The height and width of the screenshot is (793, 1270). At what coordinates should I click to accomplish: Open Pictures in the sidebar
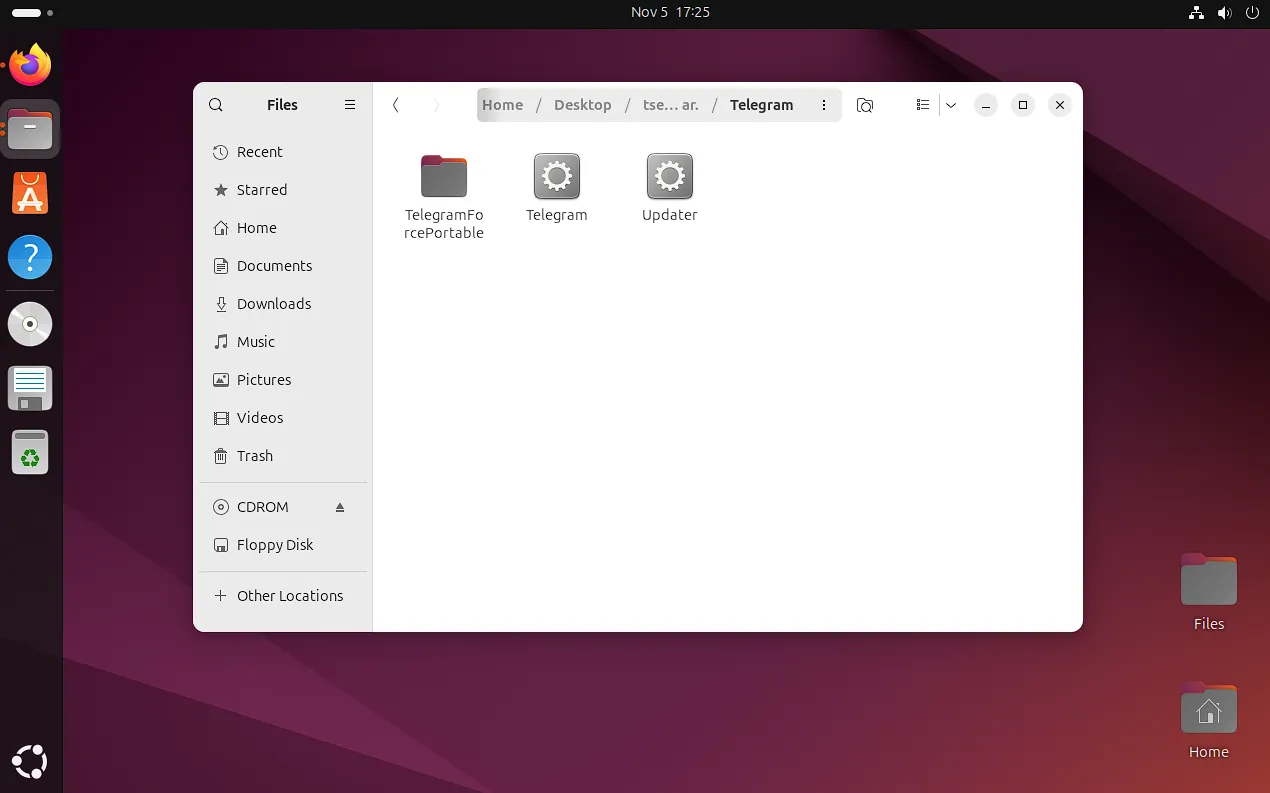pyautogui.click(x=283, y=380)
